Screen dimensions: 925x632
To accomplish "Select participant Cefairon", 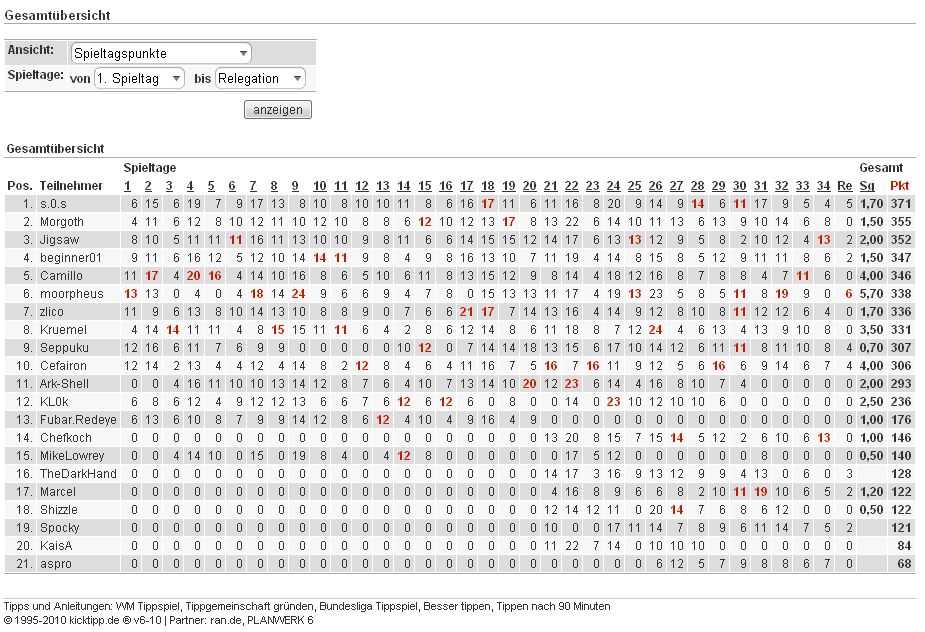I will (x=63, y=366).
